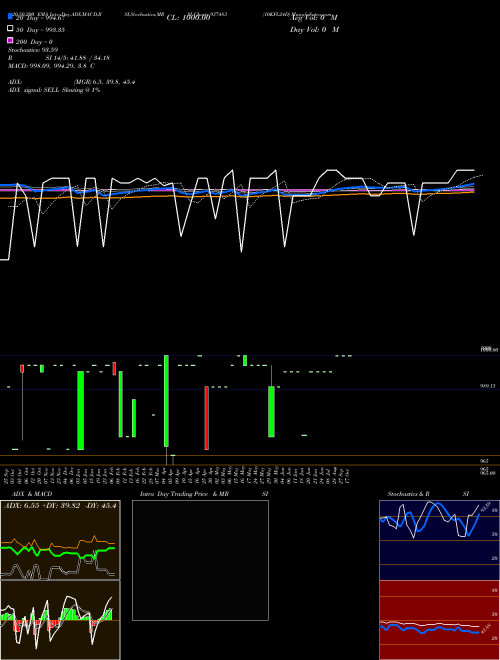500x660 pixels.
Task: Click the 'Stochastics: 93.59' reading
Action: 33,50
